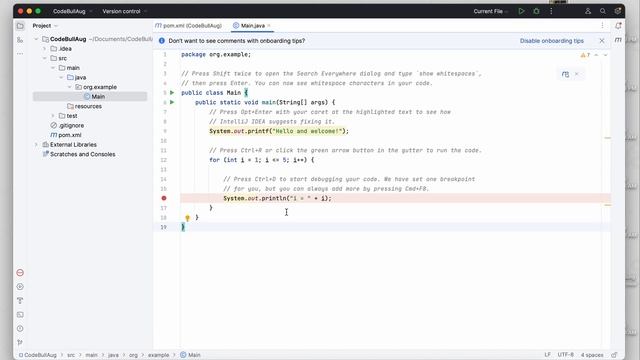Open the toolbar More Actions menu

tap(551, 11)
